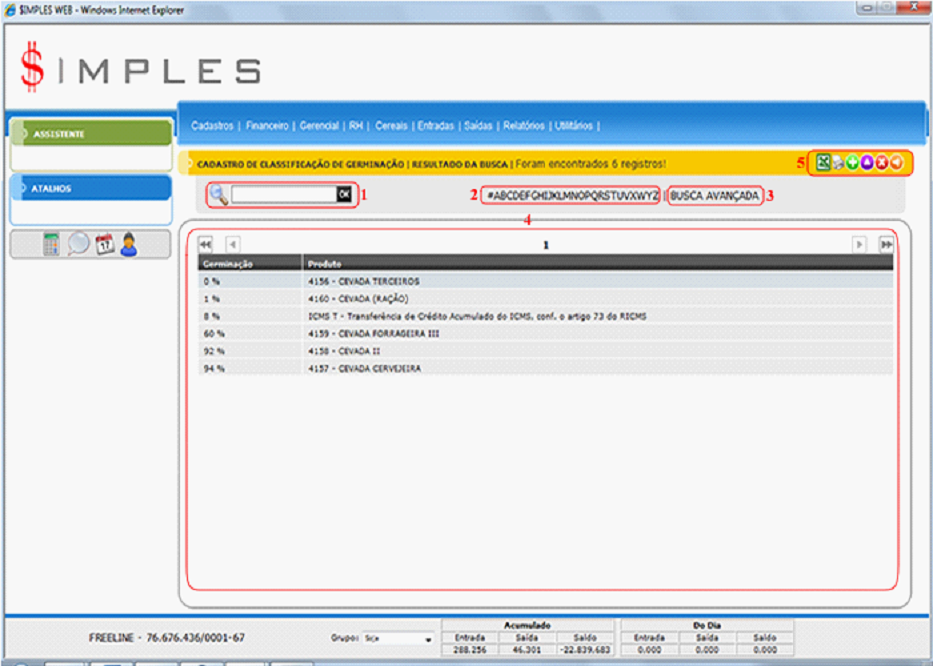Open the Relatórios menu
The height and width of the screenshot is (667, 934).
pyautogui.click(x=524, y=126)
